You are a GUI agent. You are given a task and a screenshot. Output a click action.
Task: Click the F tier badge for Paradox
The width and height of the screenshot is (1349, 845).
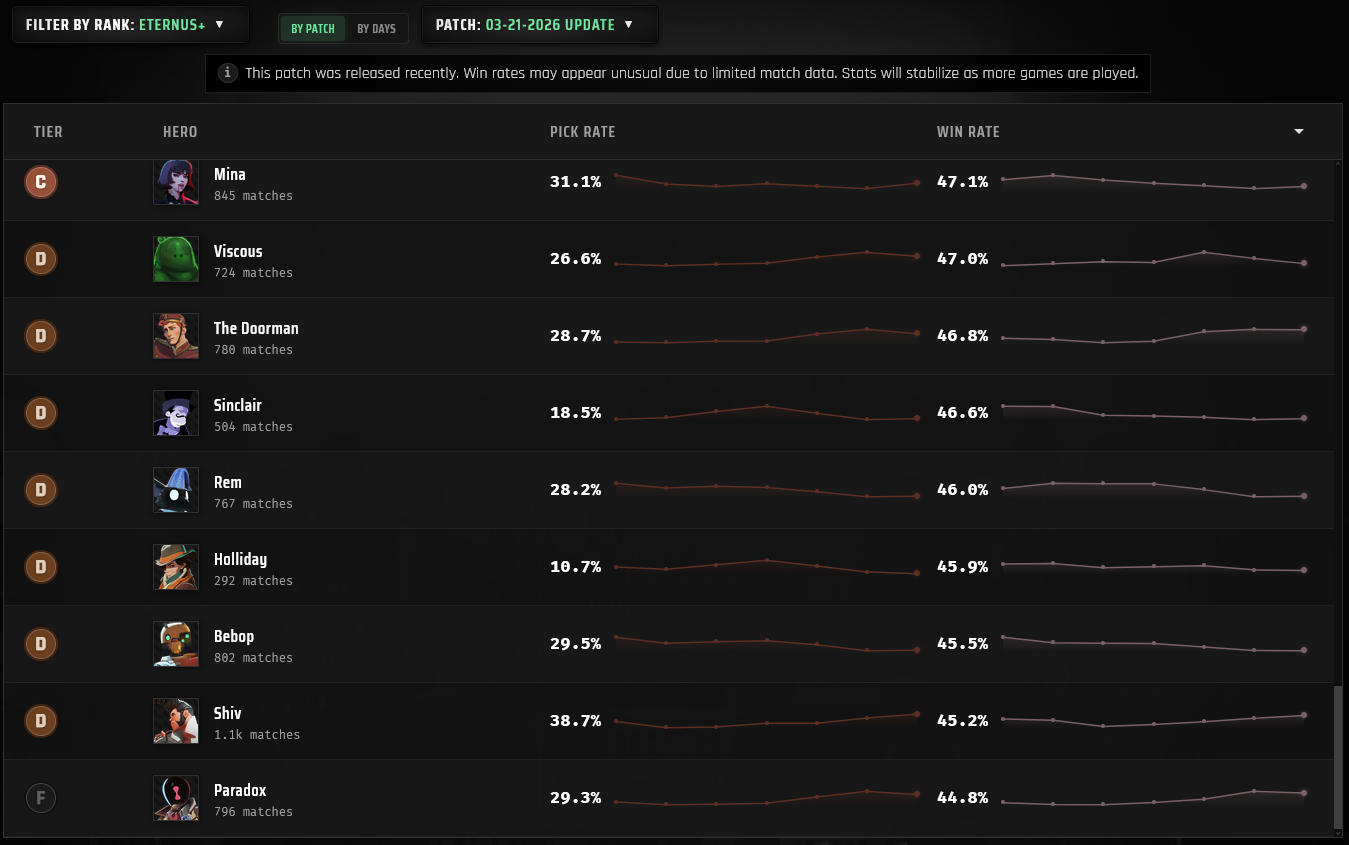click(41, 798)
